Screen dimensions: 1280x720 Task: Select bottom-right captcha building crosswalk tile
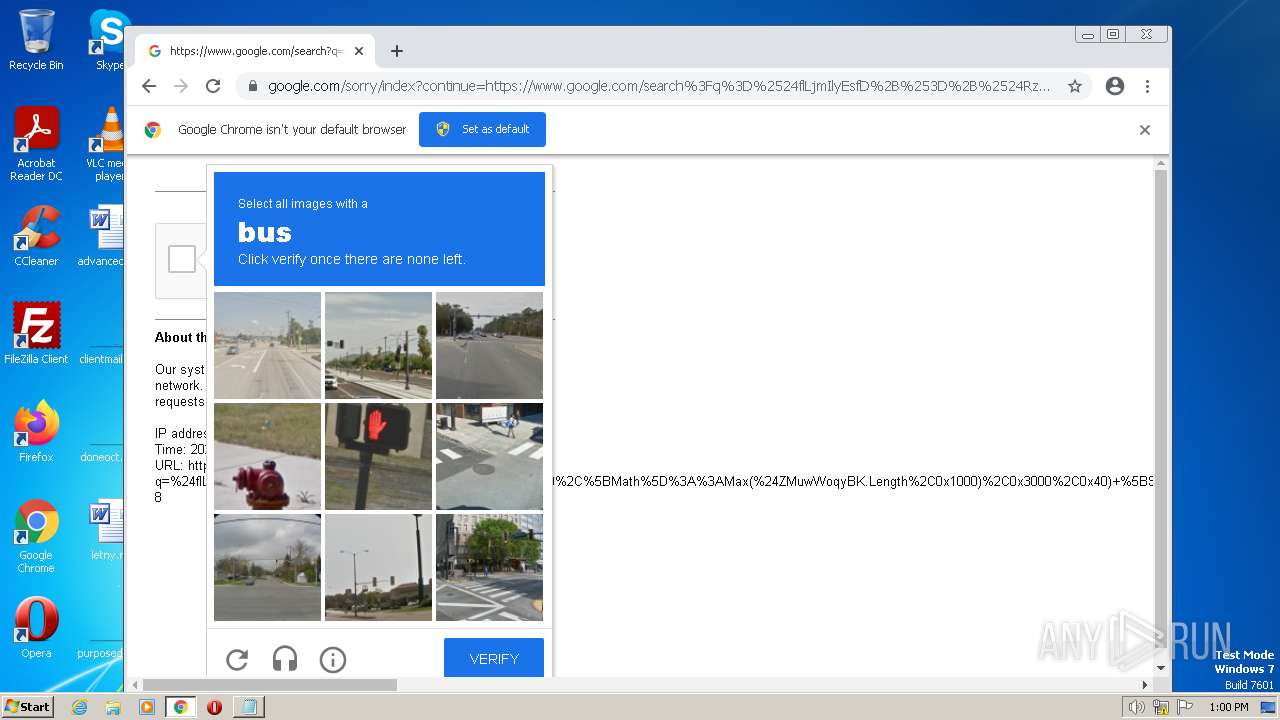point(489,567)
